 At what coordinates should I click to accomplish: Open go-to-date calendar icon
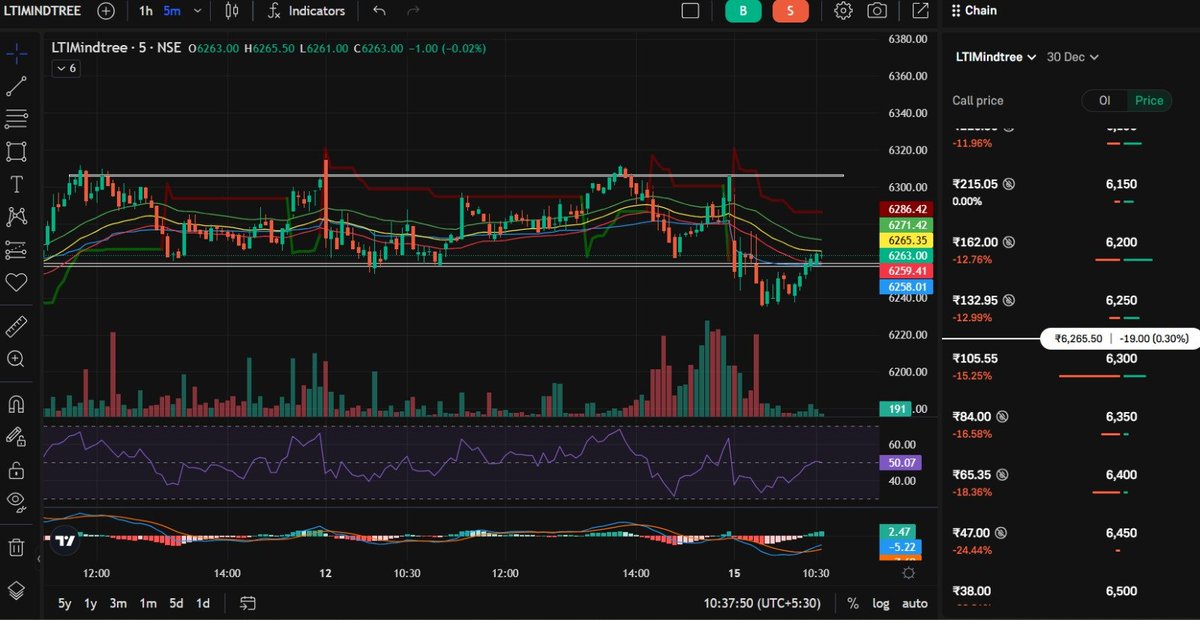248,603
